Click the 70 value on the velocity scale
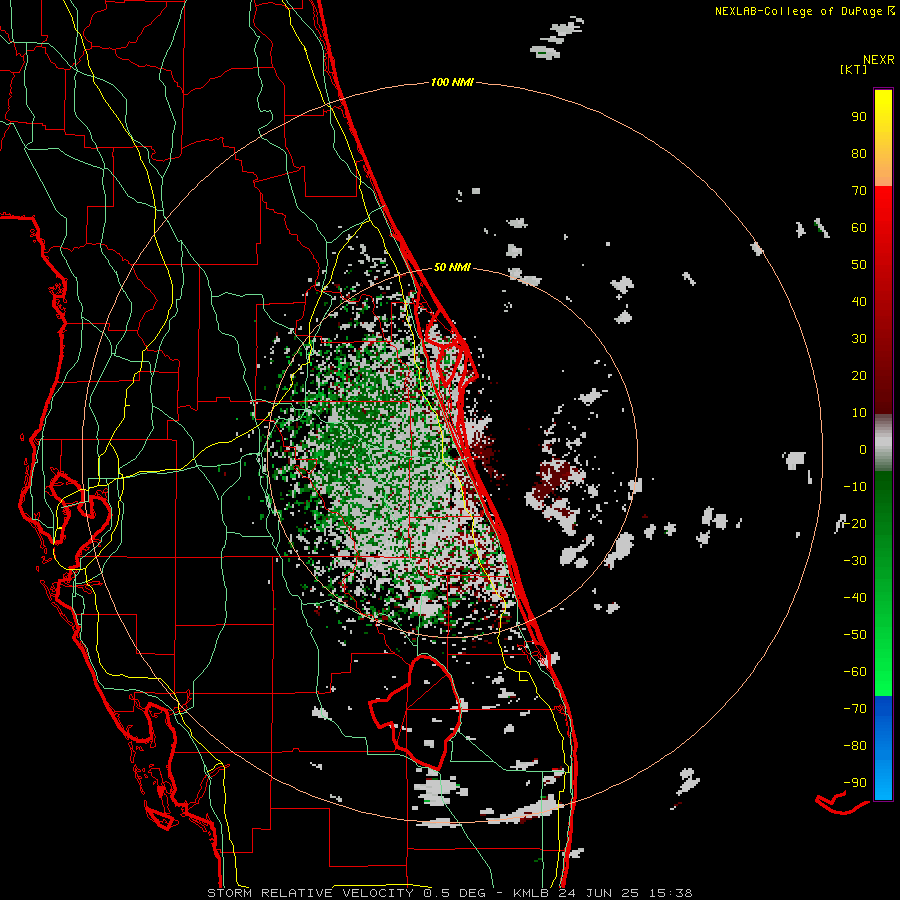The width and height of the screenshot is (900, 900). tap(859, 191)
